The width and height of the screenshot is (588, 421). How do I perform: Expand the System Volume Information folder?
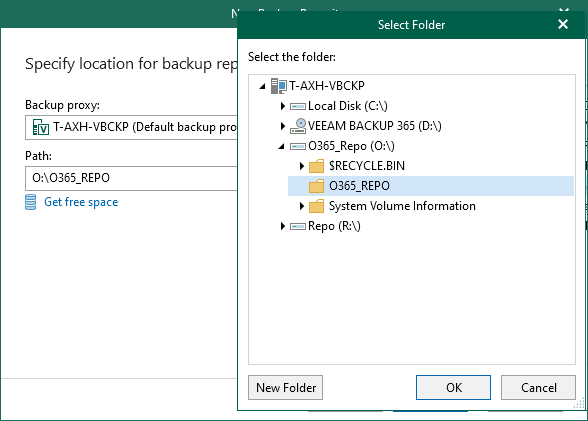coord(302,206)
